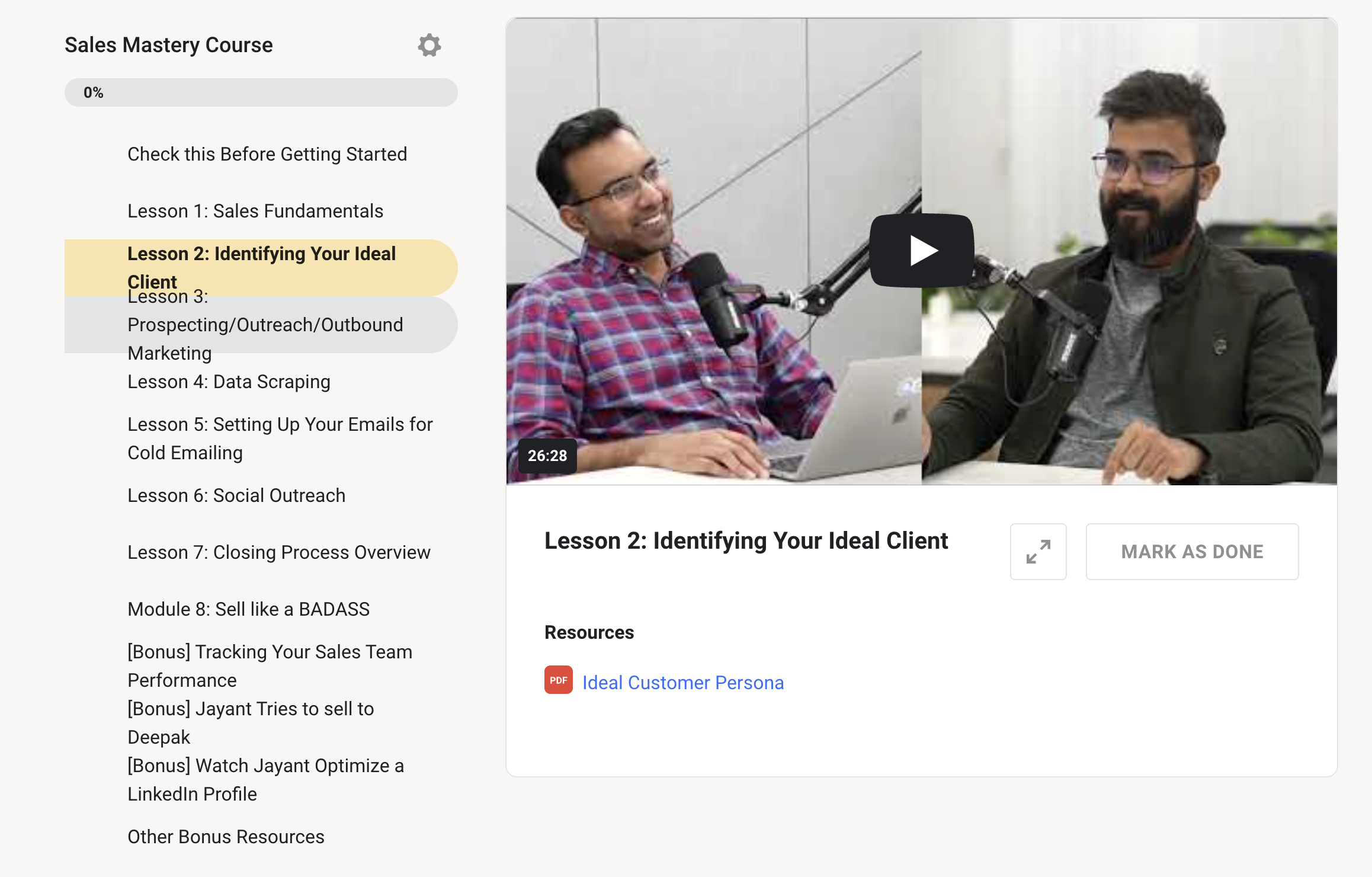Open Lesson 5 about Cold Emailing setup
The width and height of the screenshot is (1372, 877).
[x=279, y=438]
